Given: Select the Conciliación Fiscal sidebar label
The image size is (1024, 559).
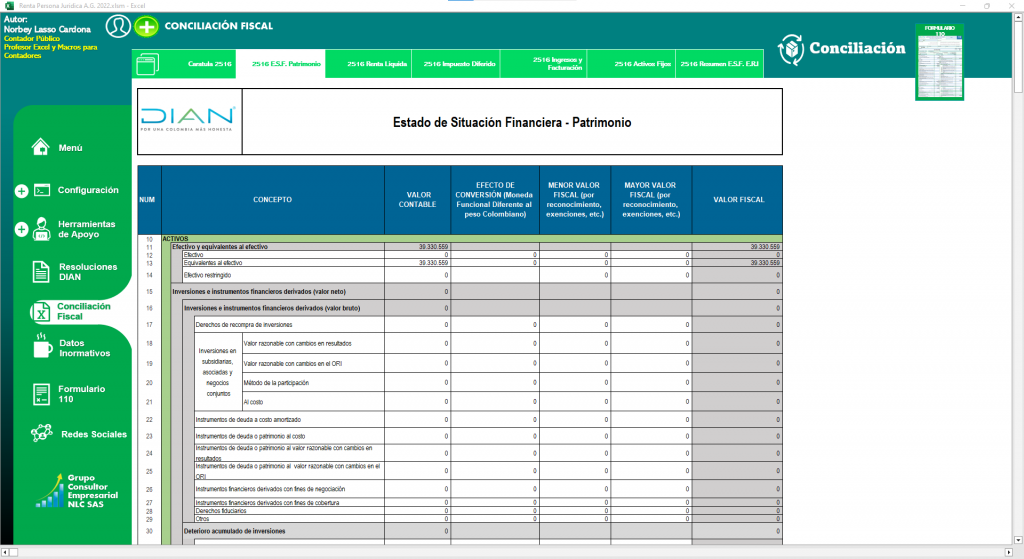Looking at the screenshot, I should click(84, 311).
